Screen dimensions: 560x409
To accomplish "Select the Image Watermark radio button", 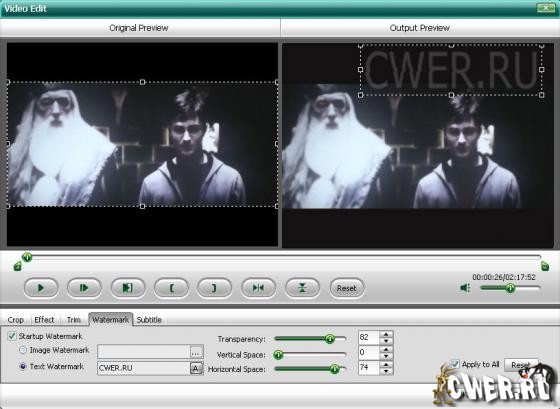I will click(23, 350).
